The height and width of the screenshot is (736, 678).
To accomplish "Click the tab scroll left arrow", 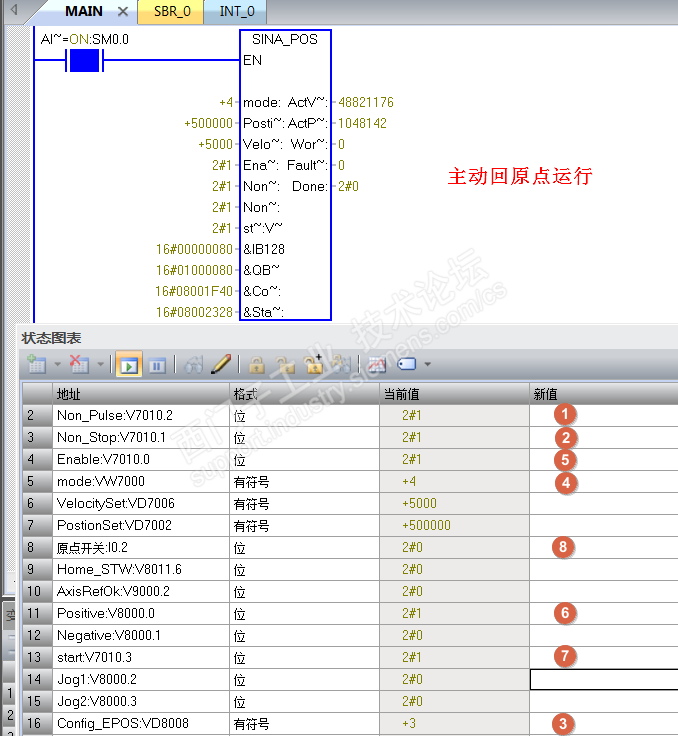I will coord(14,9).
